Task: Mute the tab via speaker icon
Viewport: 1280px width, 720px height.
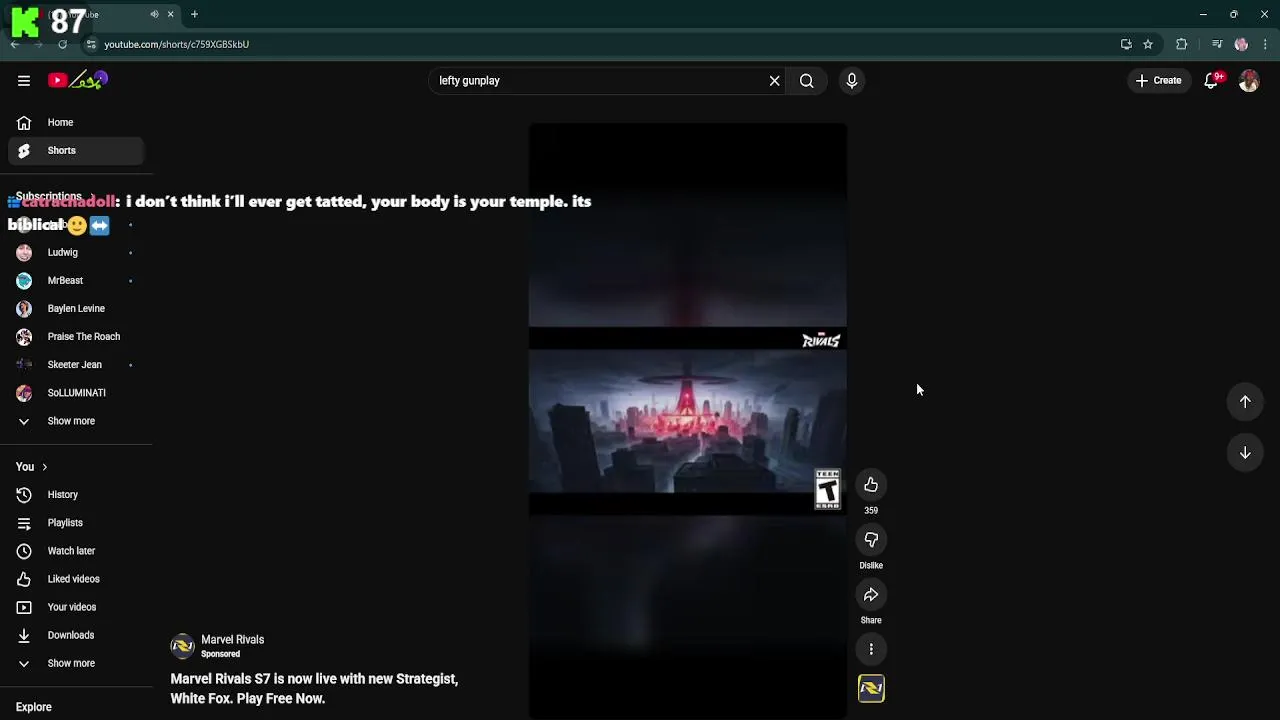Action: [154, 14]
